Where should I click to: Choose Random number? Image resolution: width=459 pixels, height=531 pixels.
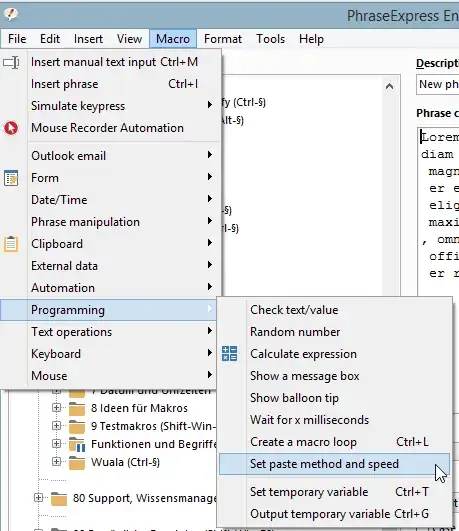[x=334, y=332]
